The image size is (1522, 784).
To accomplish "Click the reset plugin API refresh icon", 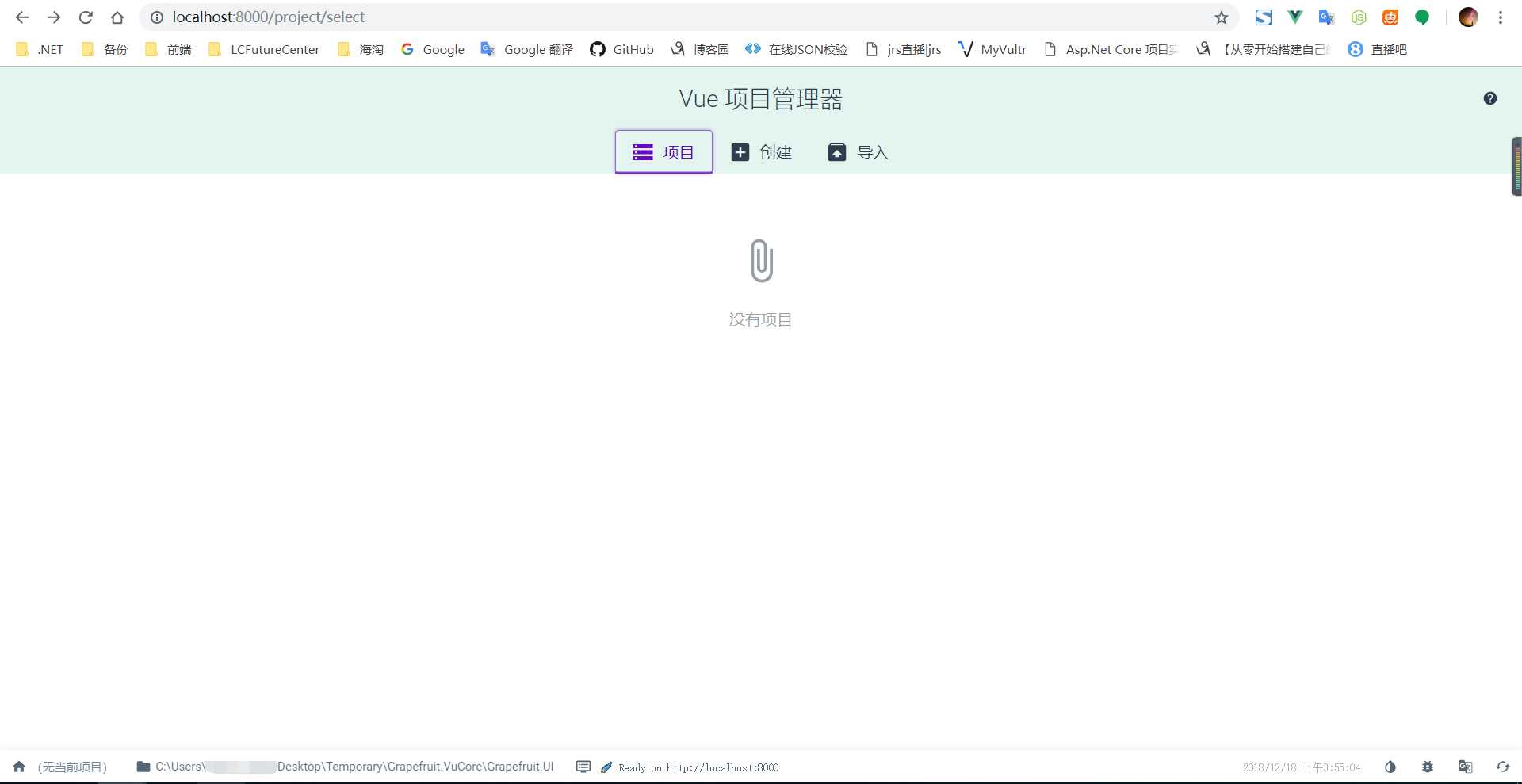I will point(1503,767).
